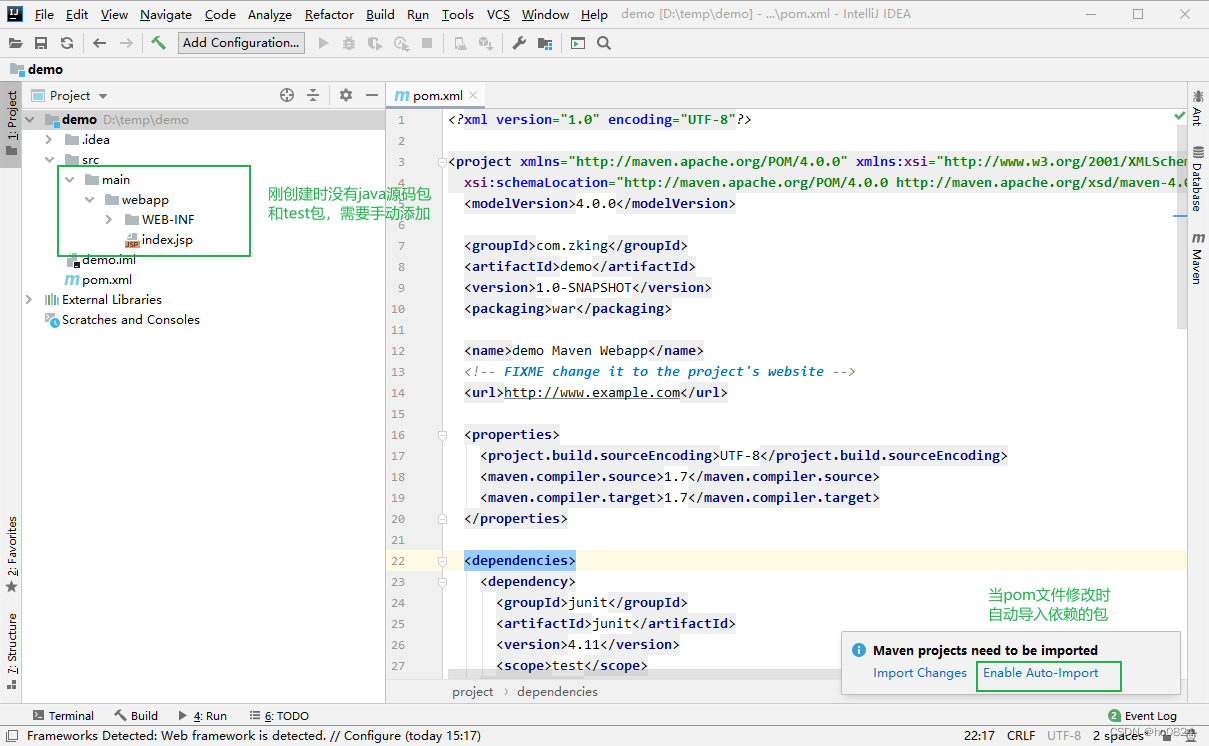Click the Debug bug icon
Viewport: 1209px width, 746px height.
coord(349,43)
